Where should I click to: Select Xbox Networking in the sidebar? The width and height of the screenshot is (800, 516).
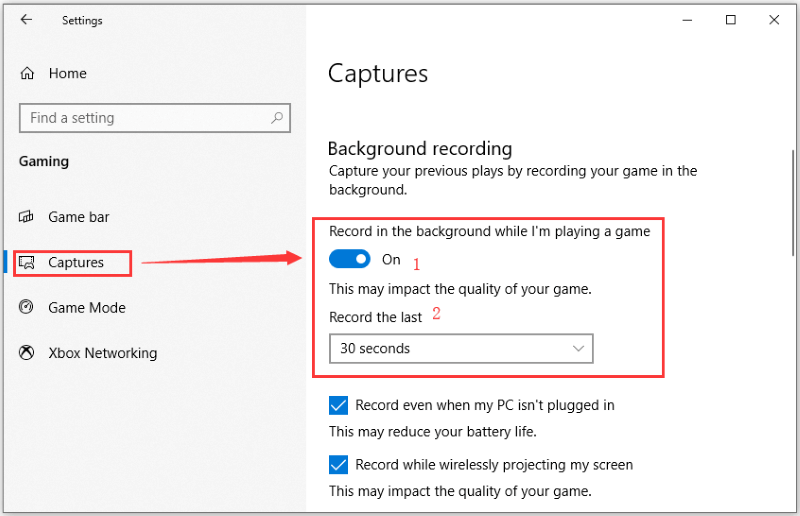click(102, 353)
